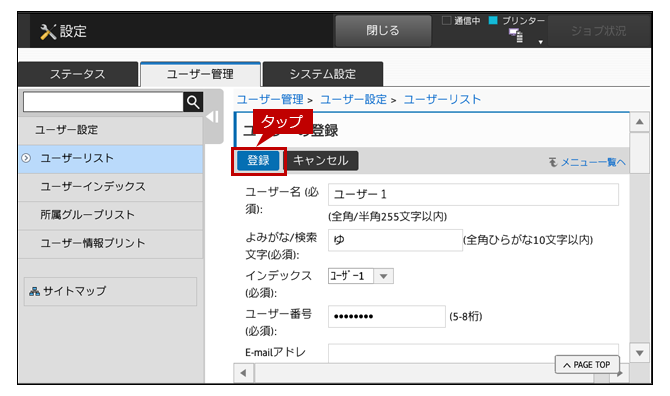The image size is (670, 396).
Task: Tap the ジョブ状況 button
Action: tap(599, 31)
